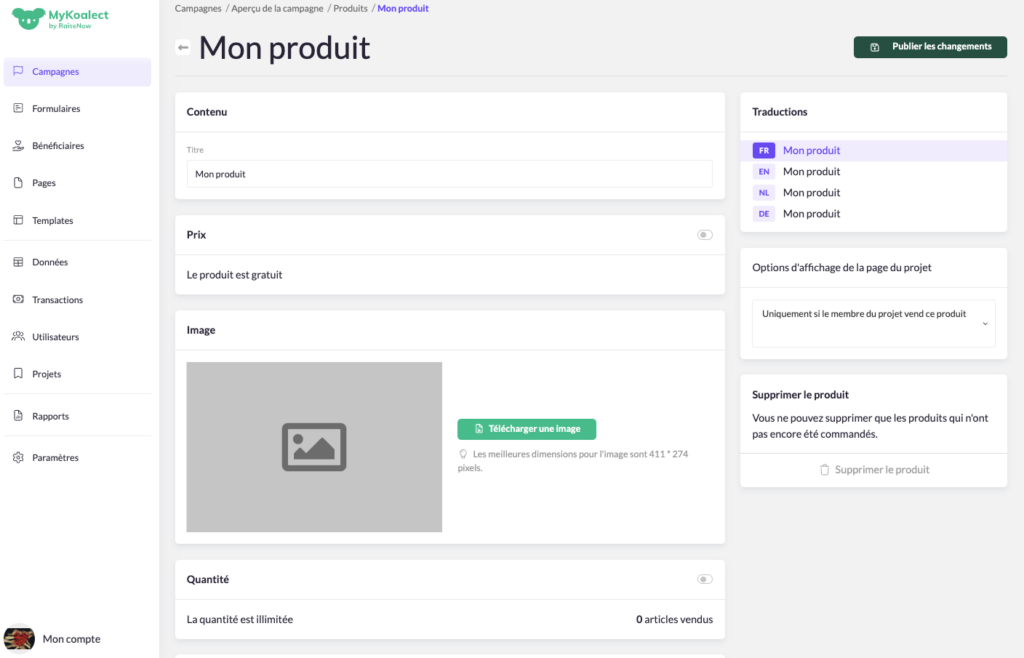This screenshot has height=658, width=1024.
Task: Click the back arrow beside Mon produit
Action: pyautogui.click(x=183, y=48)
